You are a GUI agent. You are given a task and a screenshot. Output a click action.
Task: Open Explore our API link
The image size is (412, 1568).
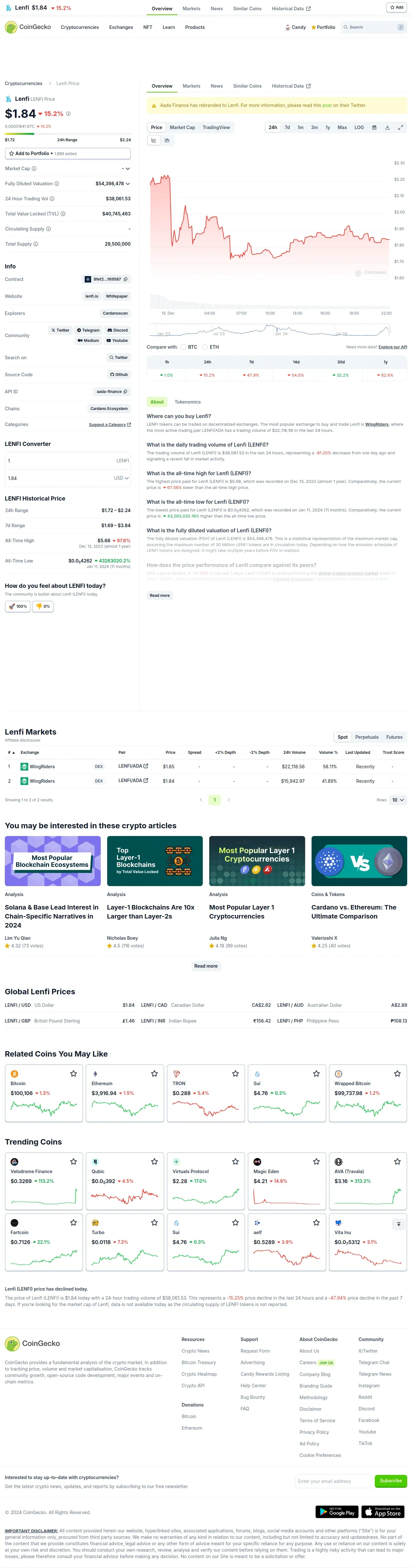coord(392,348)
